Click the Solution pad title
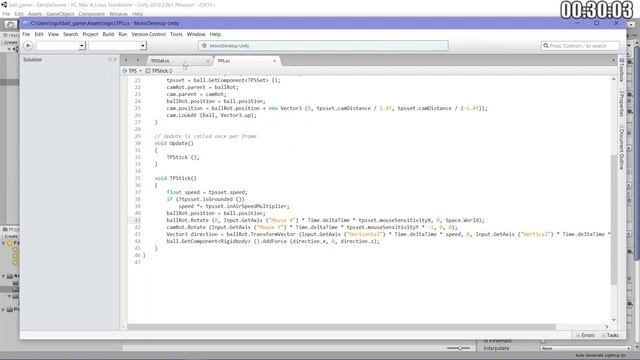The image size is (640, 360). pyautogui.click(x=32, y=60)
